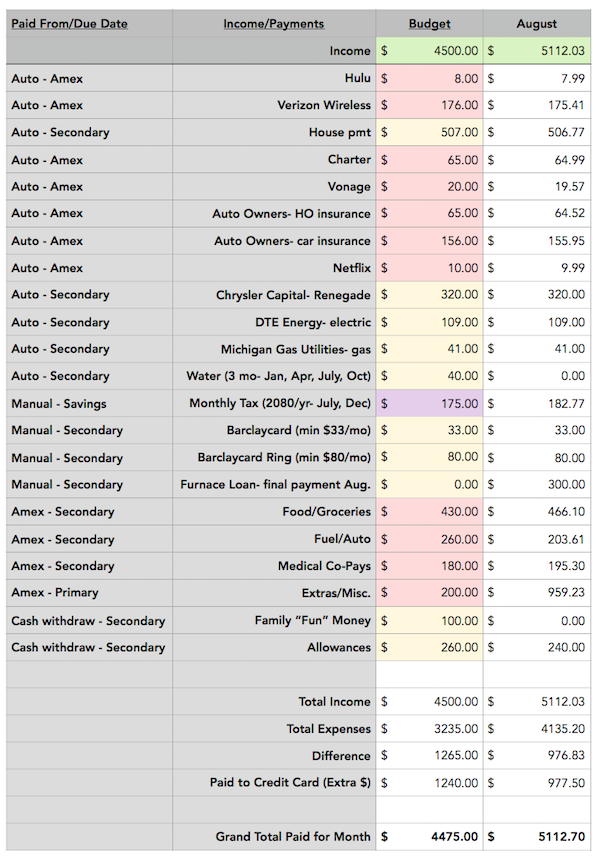The image size is (600, 860).
Task: Click the Amex - Primary cell
Action: click(x=89, y=593)
